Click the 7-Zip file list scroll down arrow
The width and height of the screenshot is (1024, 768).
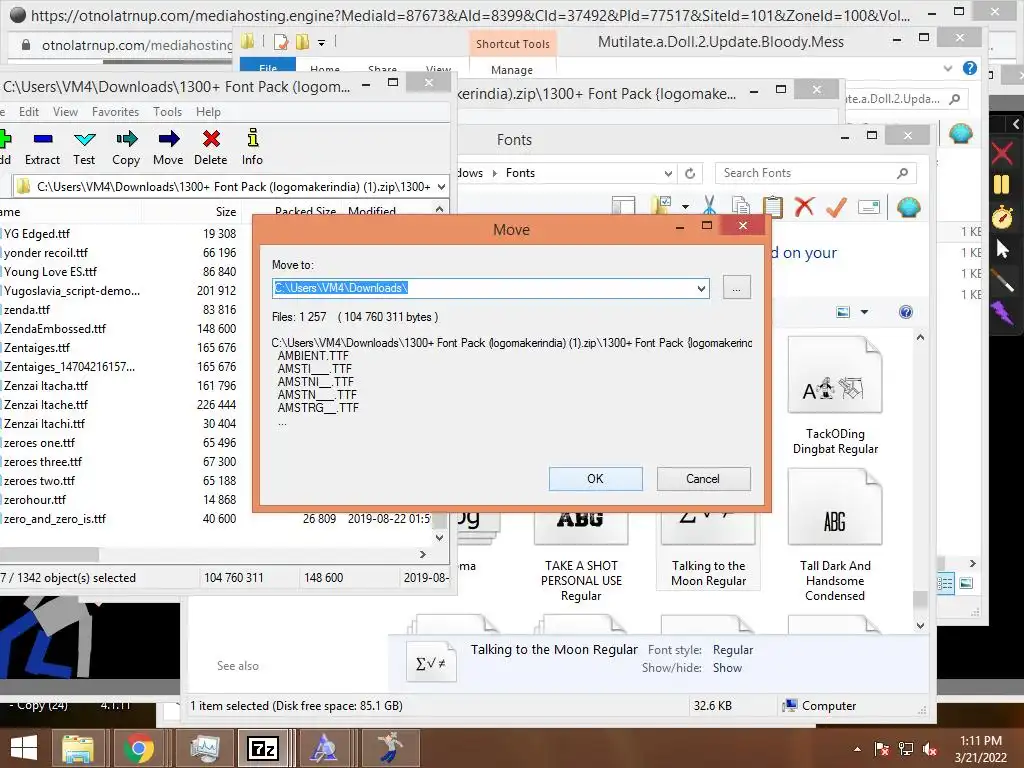[x=440, y=537]
